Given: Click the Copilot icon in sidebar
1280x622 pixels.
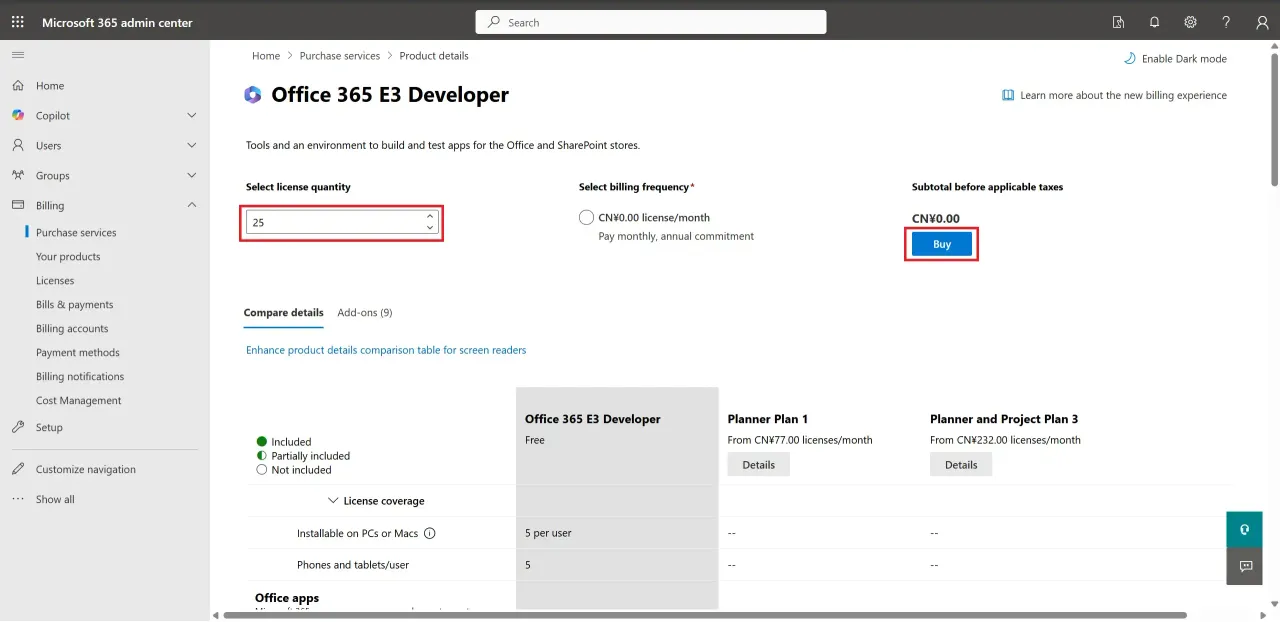Looking at the screenshot, I should (x=18, y=116).
